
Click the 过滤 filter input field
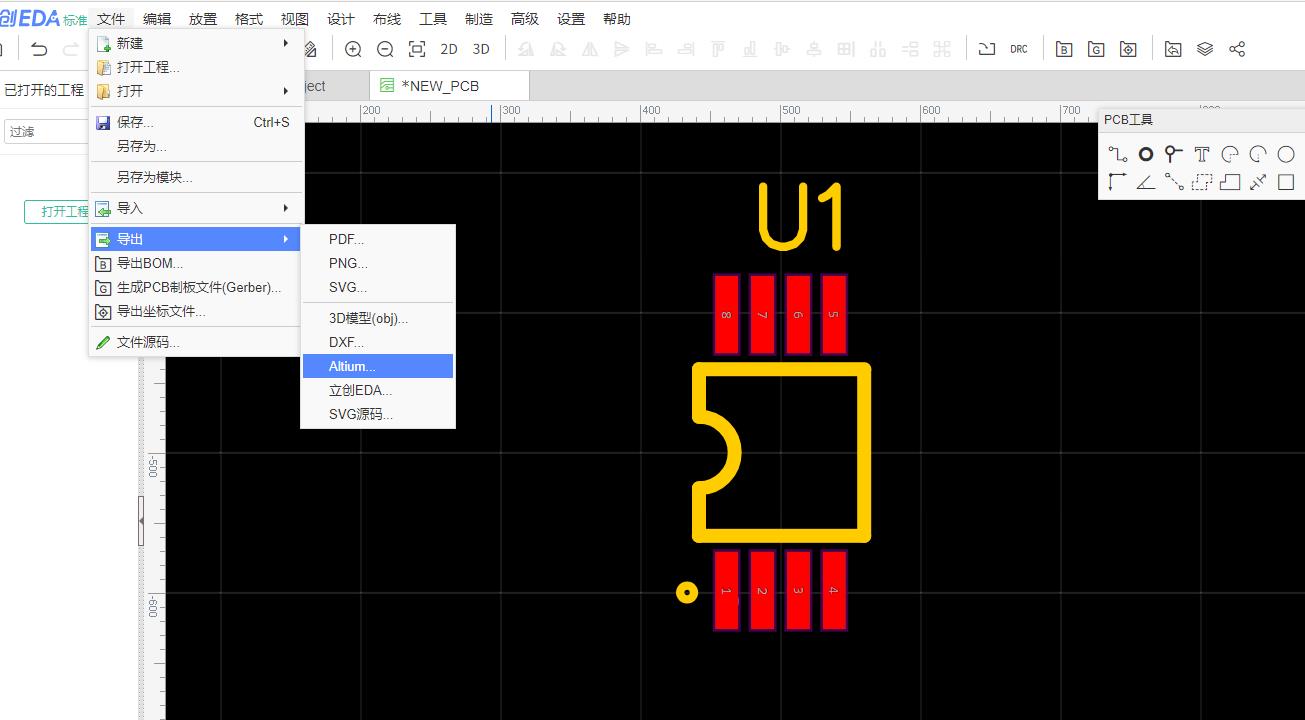click(47, 131)
